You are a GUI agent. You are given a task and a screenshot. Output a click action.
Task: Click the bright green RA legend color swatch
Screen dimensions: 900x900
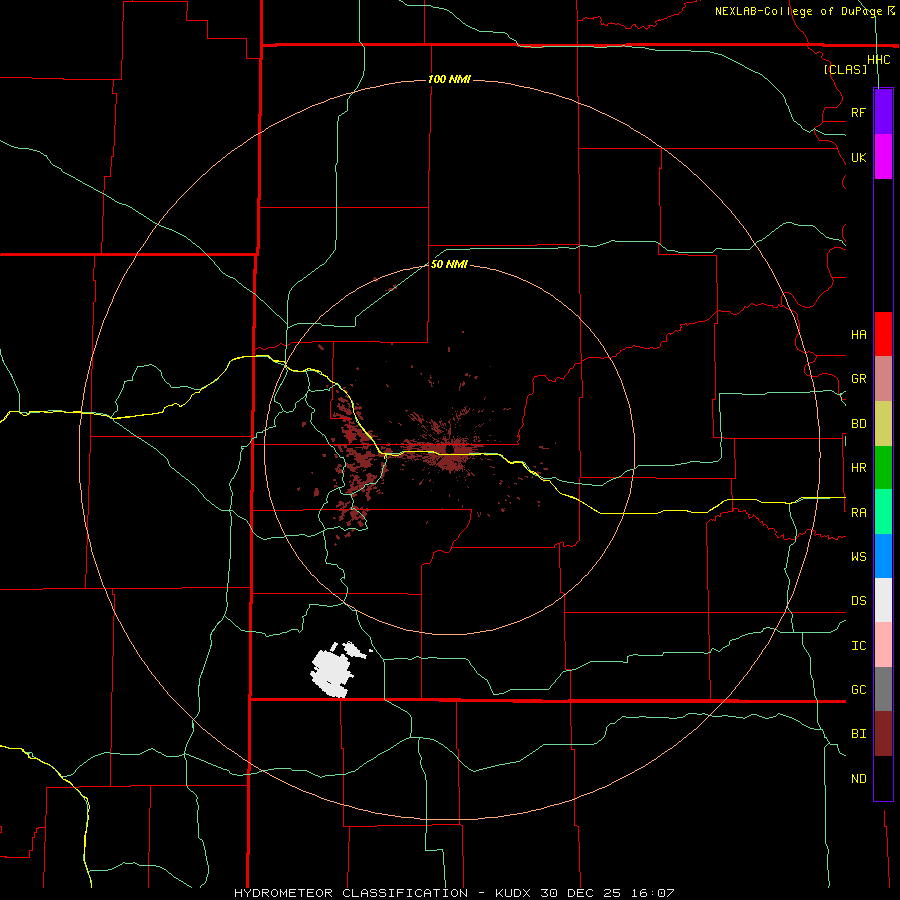883,512
